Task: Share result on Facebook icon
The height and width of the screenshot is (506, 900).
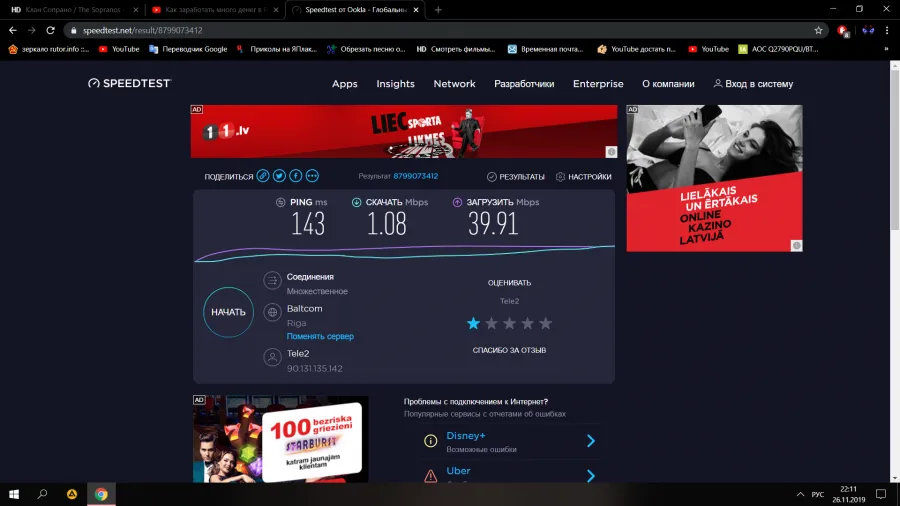Action: pyautogui.click(x=296, y=176)
